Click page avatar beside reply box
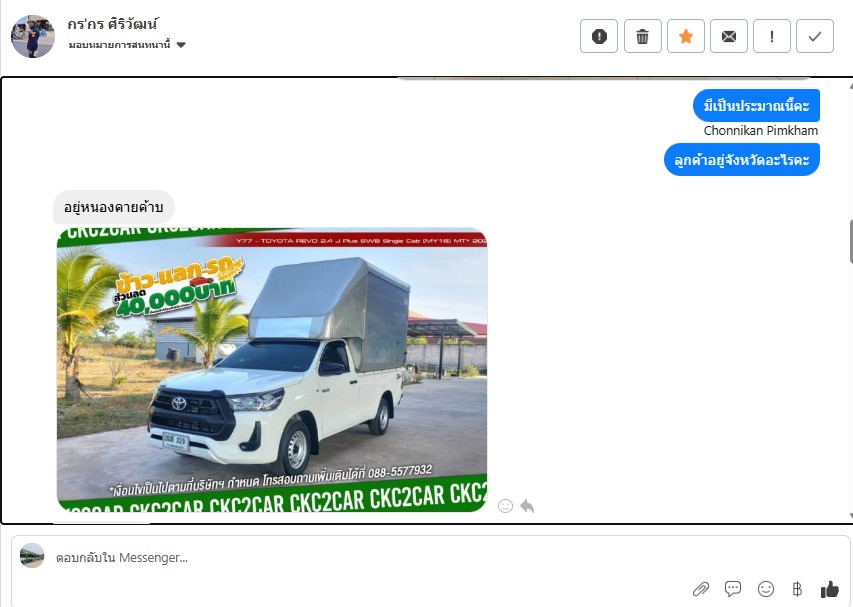The height and width of the screenshot is (607, 853). pyautogui.click(x=32, y=555)
